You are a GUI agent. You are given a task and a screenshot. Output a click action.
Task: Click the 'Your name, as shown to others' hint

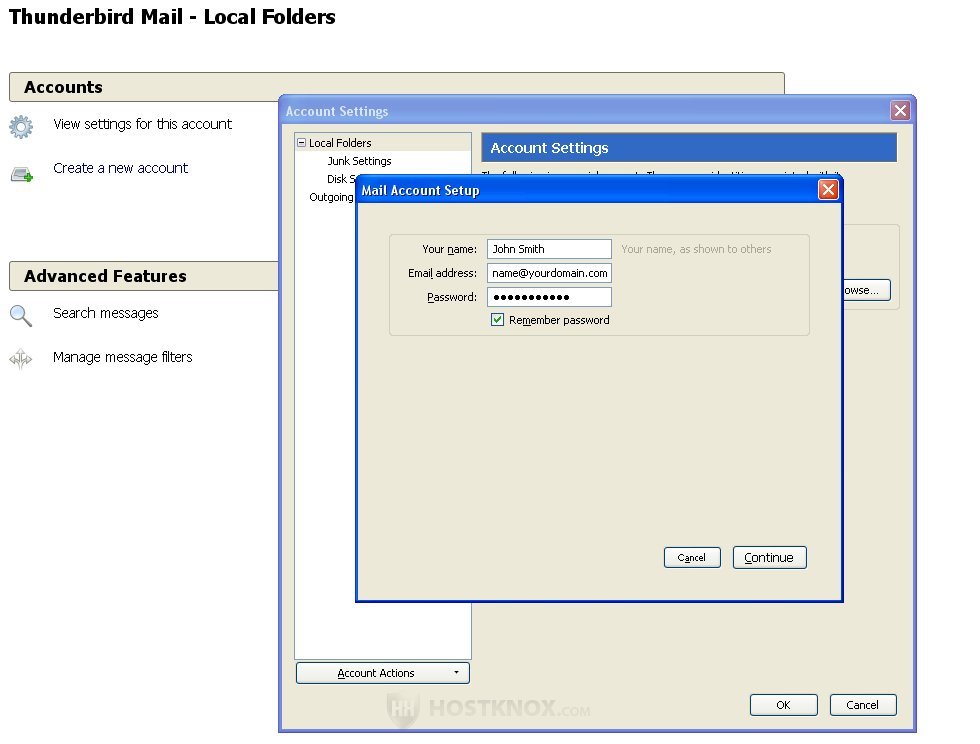[696, 249]
